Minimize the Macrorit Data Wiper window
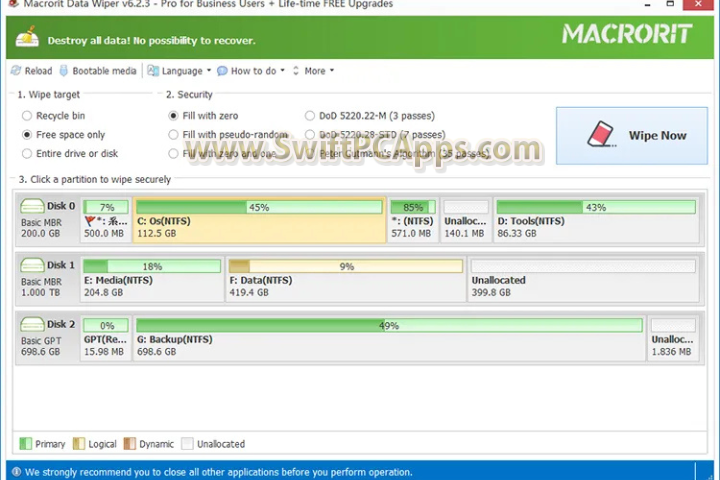The height and width of the screenshot is (480, 720). tap(647, 4)
